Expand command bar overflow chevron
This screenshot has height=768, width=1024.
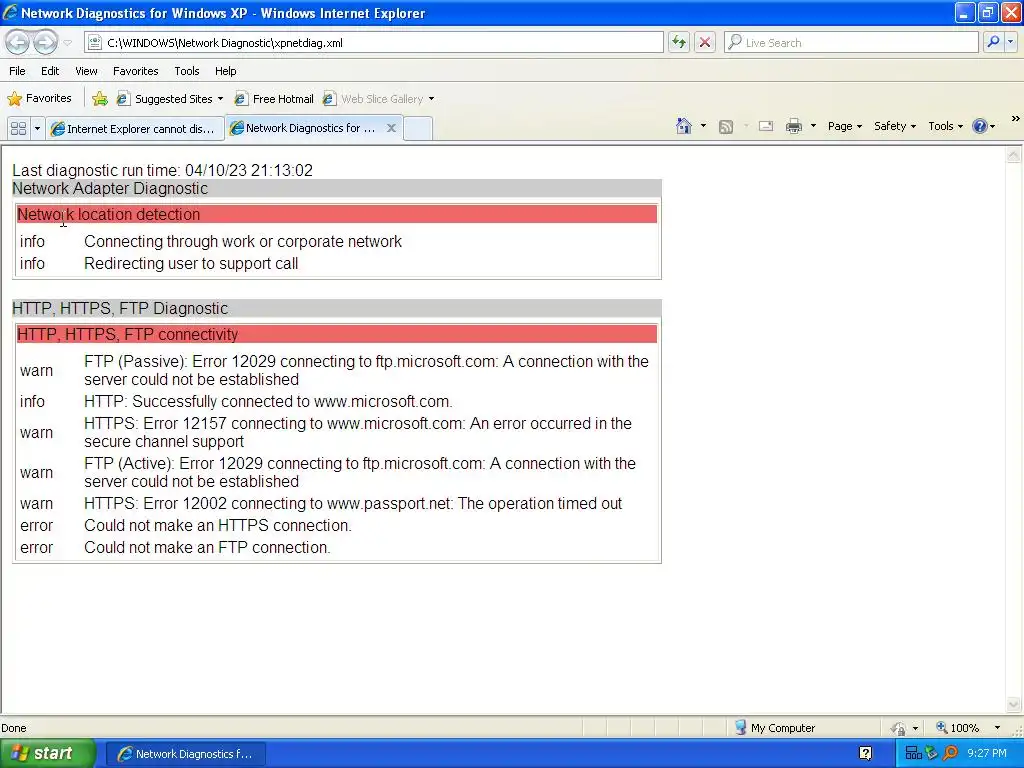pyautogui.click(x=1016, y=119)
